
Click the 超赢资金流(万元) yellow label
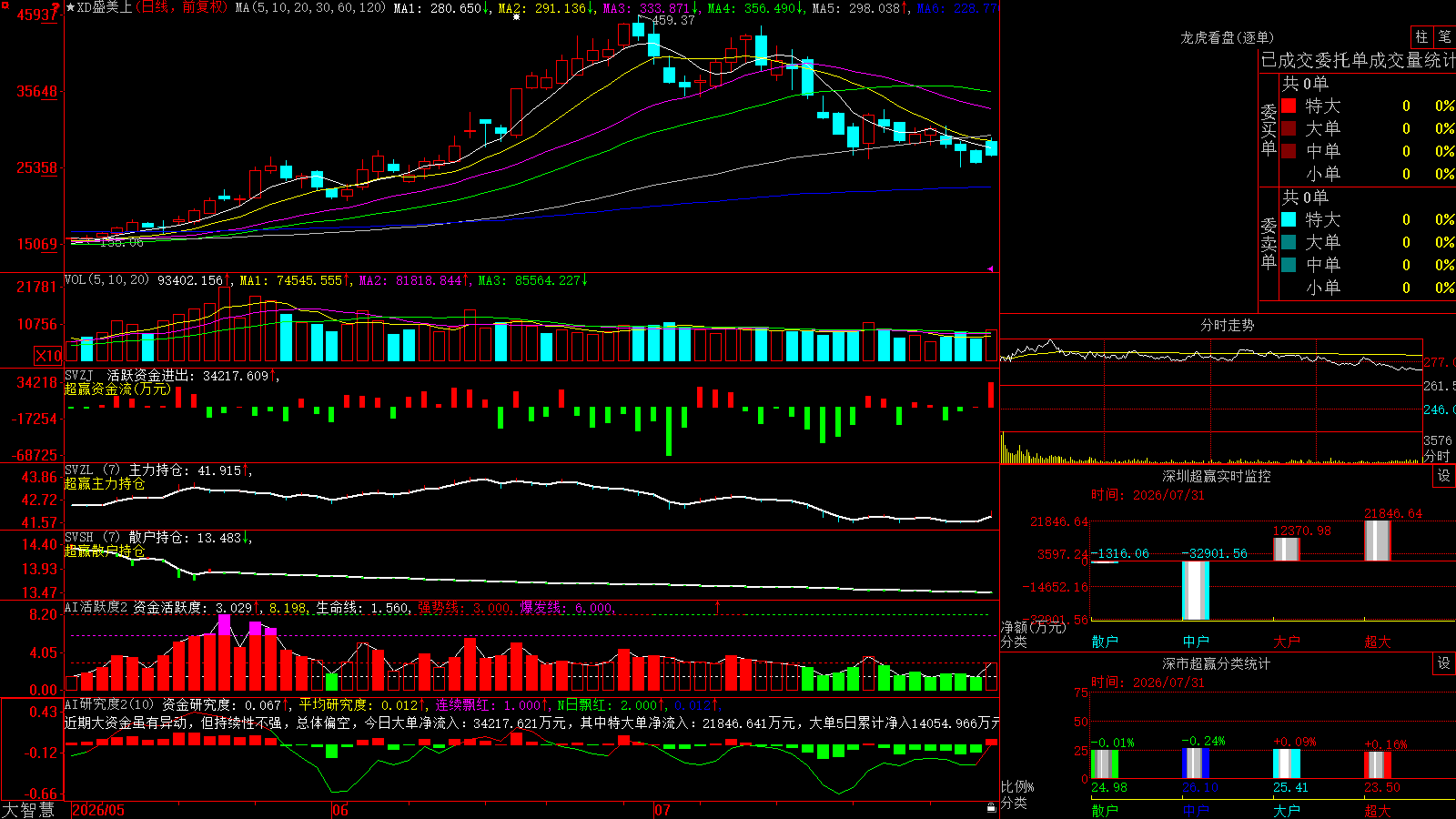pyautogui.click(x=117, y=389)
